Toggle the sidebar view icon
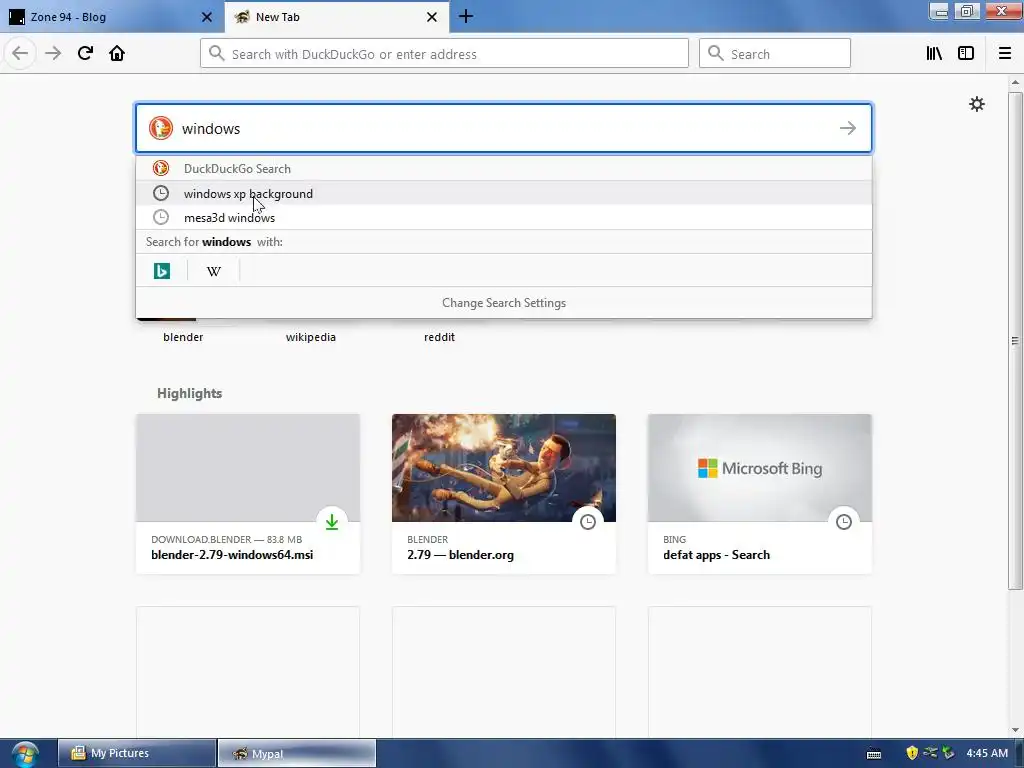This screenshot has width=1024, height=768. pyautogui.click(x=966, y=53)
